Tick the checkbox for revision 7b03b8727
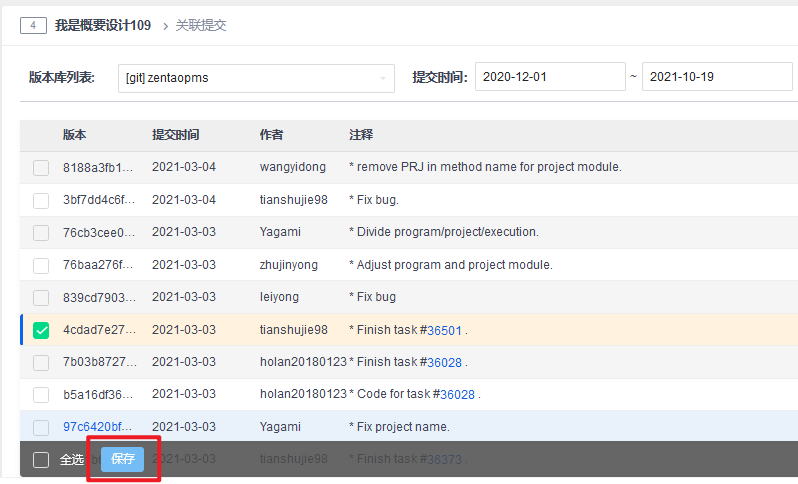The image size is (798, 484). coord(41,362)
